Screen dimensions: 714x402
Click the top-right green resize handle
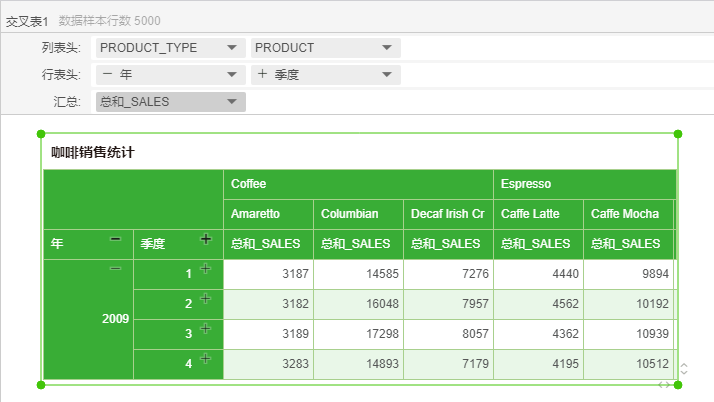(x=678, y=133)
